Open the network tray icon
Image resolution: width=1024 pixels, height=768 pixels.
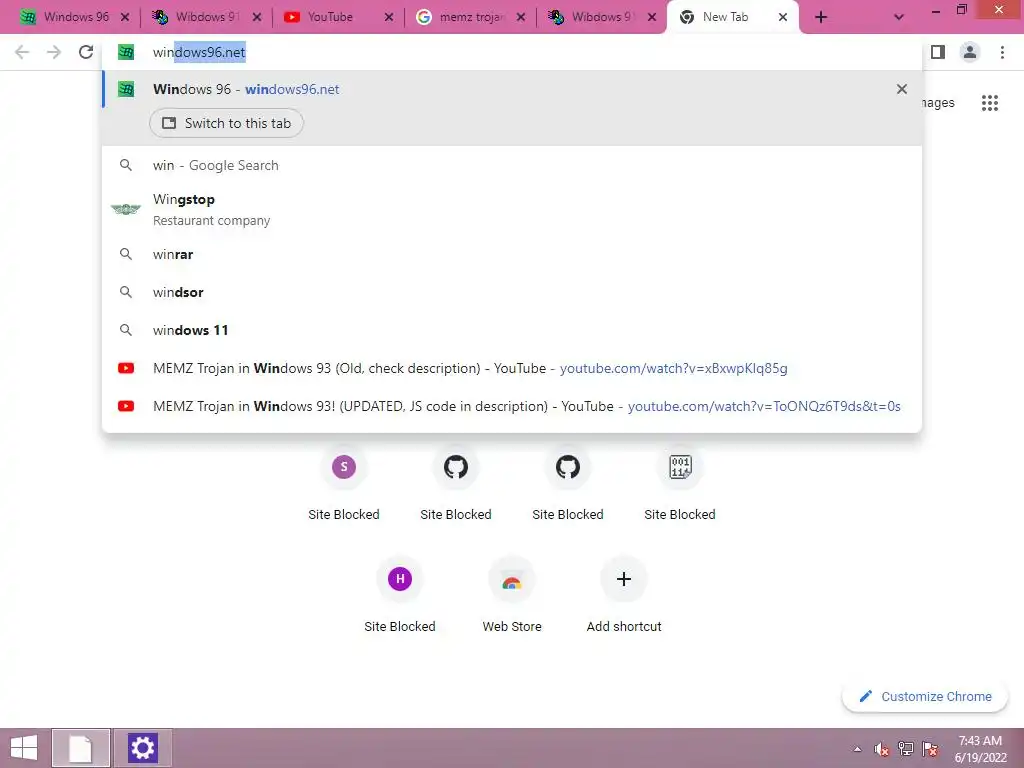pyautogui.click(x=906, y=749)
